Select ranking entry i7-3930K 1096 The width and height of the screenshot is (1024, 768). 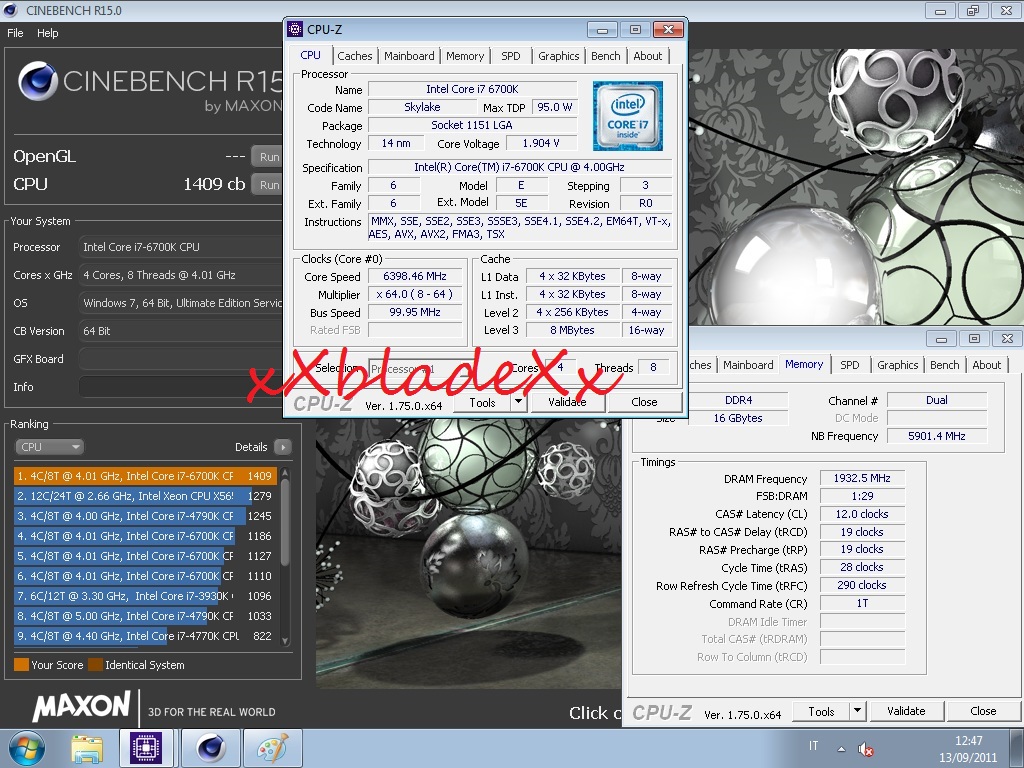point(145,596)
